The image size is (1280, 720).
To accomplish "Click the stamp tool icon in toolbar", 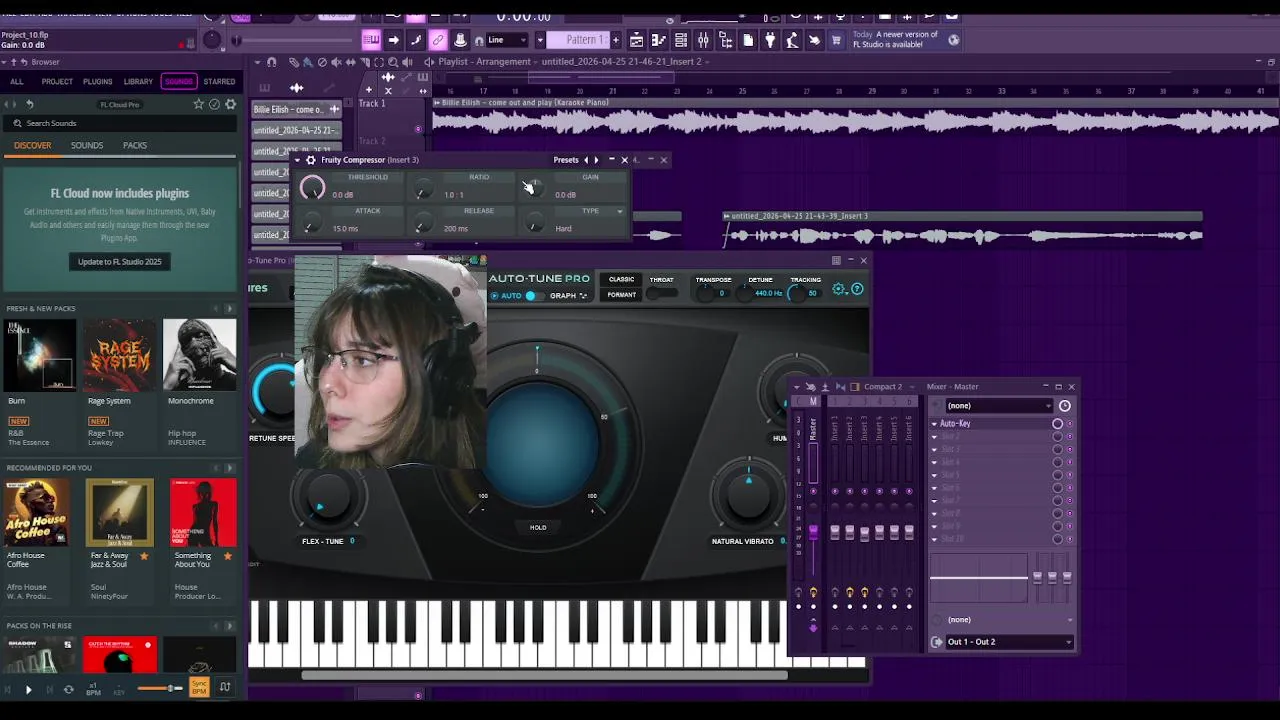I will [x=460, y=40].
